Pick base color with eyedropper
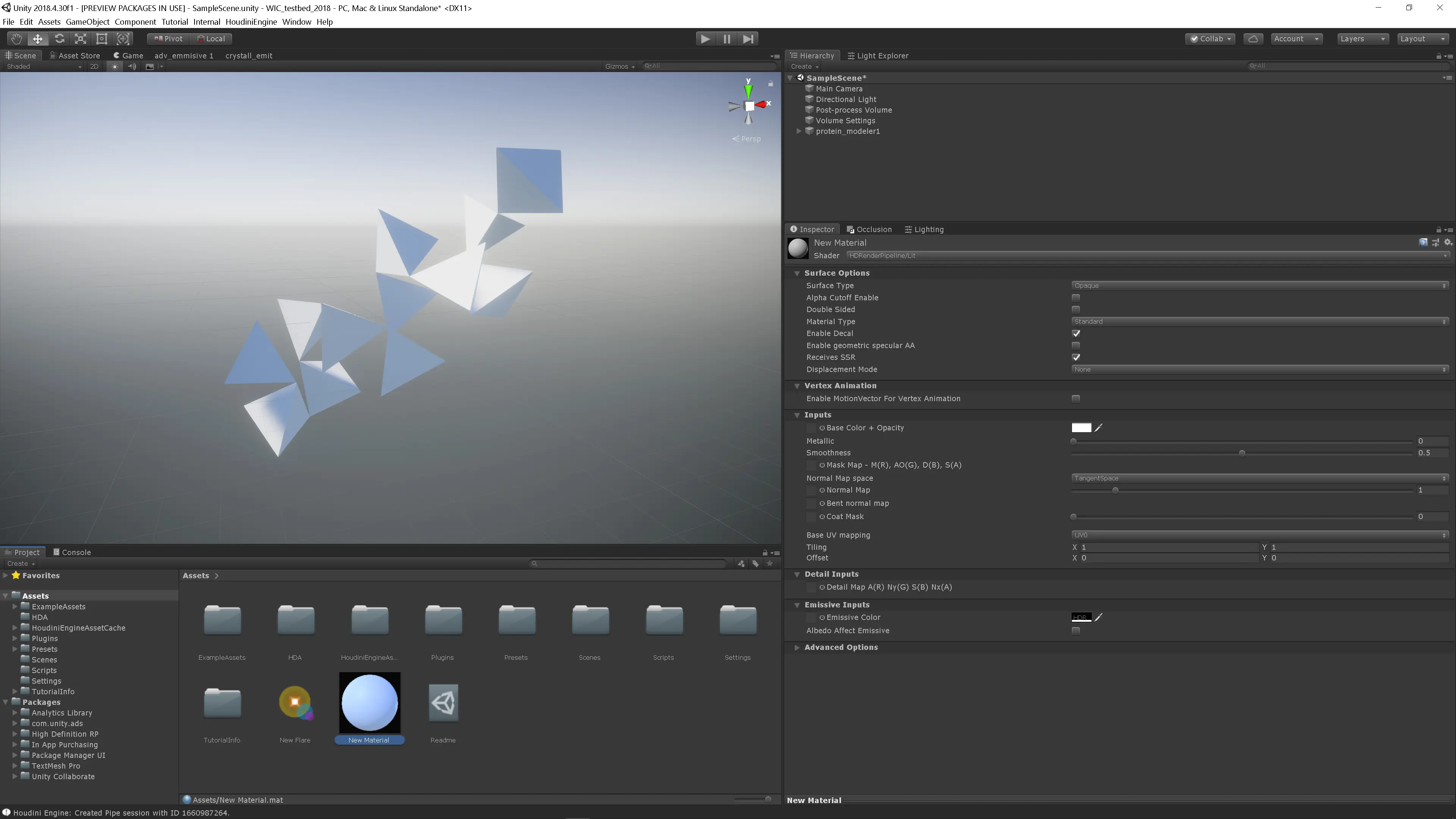Screen dimensions: 1456x819 [1098, 428]
